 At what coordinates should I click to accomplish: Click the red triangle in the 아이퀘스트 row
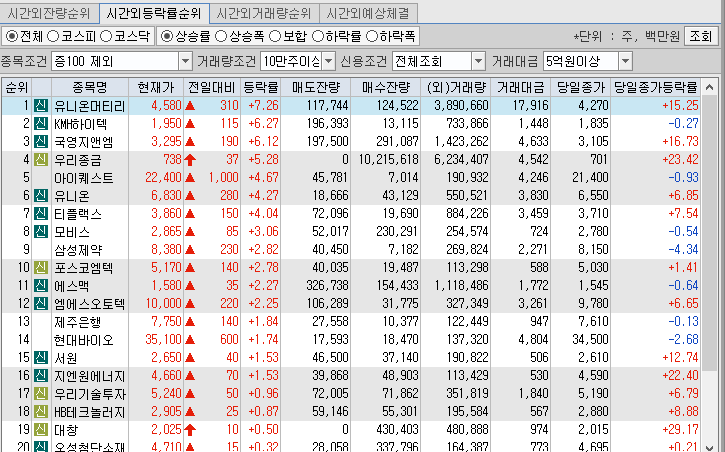[x=190, y=178]
